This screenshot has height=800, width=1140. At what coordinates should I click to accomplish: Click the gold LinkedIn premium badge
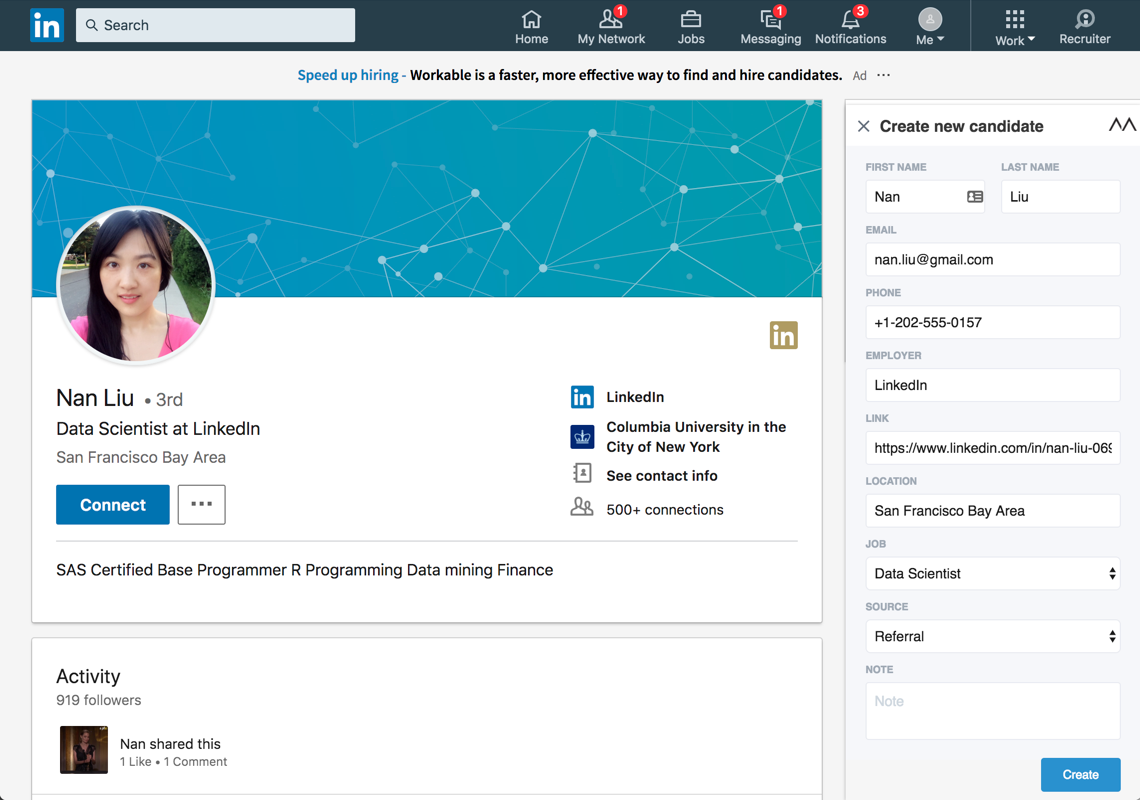click(783, 335)
